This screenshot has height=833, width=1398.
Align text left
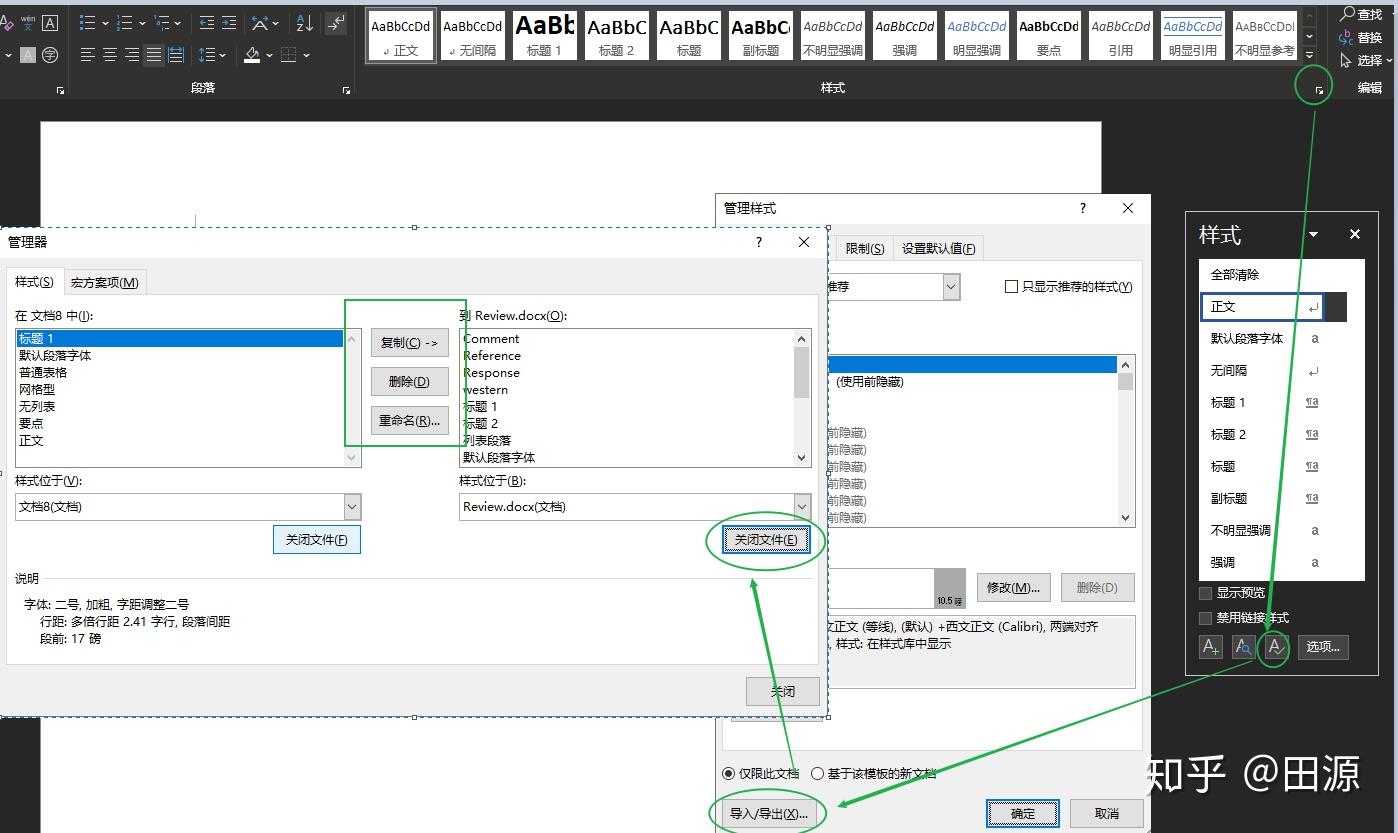tap(88, 55)
